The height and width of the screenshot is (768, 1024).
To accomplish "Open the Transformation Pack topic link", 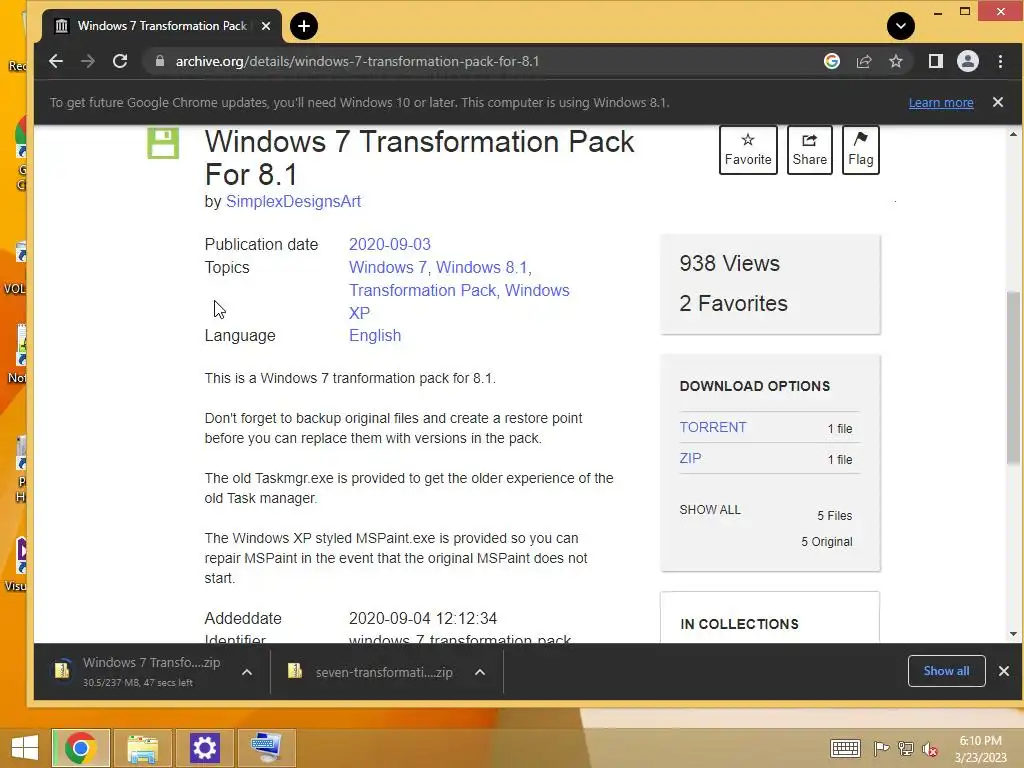I will tap(423, 290).
